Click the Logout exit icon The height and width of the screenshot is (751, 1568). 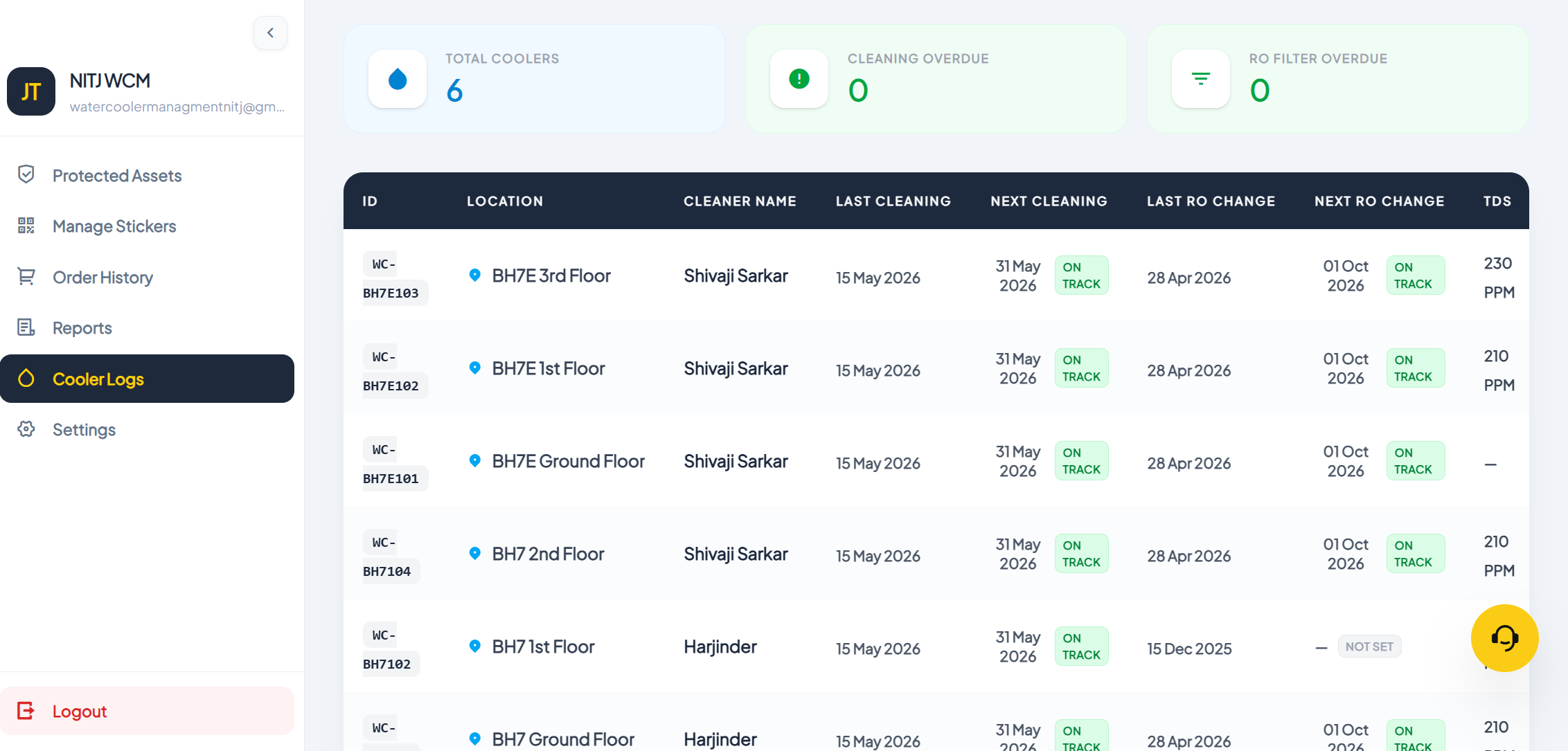pos(26,710)
